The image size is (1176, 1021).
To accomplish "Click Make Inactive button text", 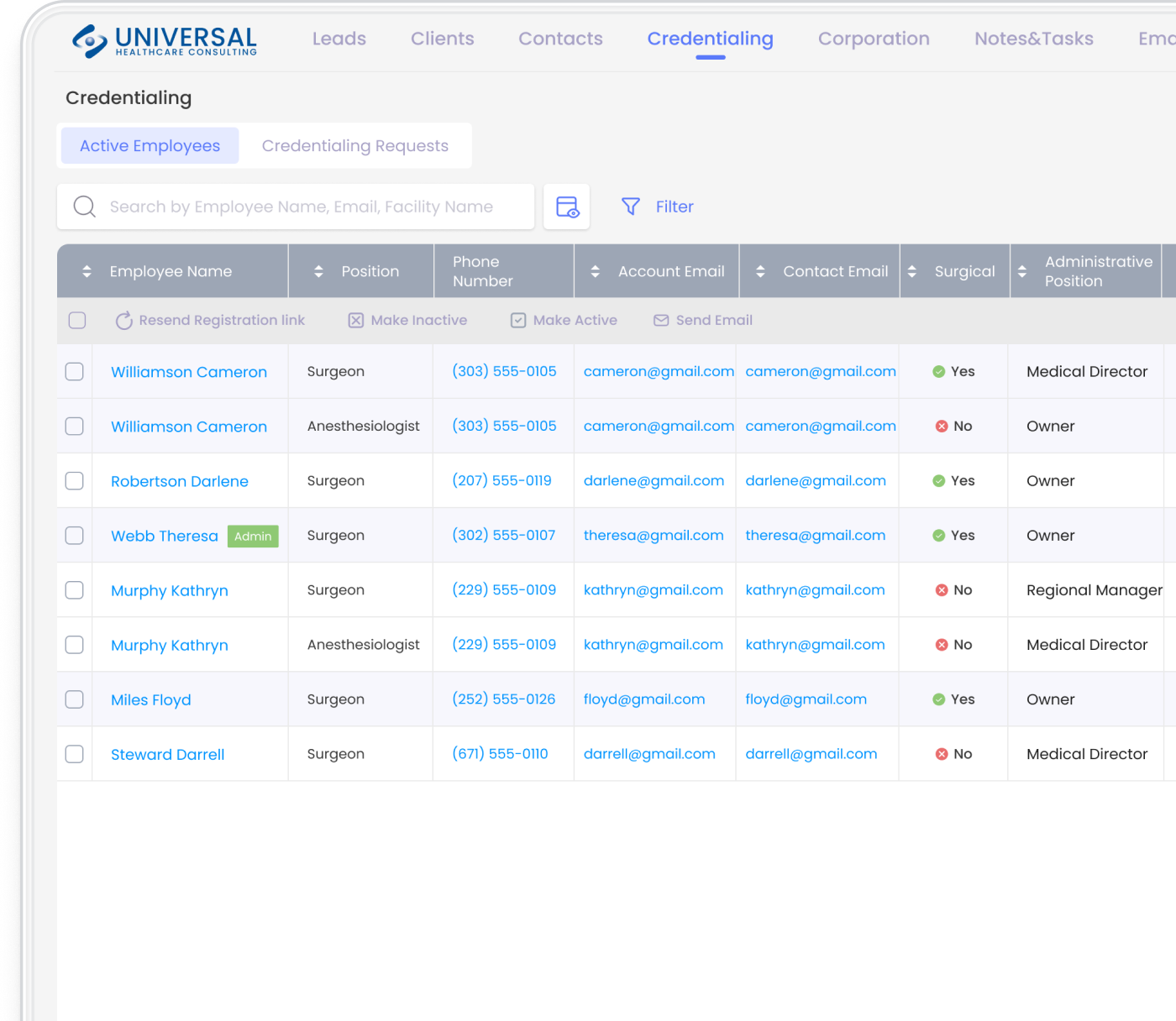I will pyautogui.click(x=419, y=320).
